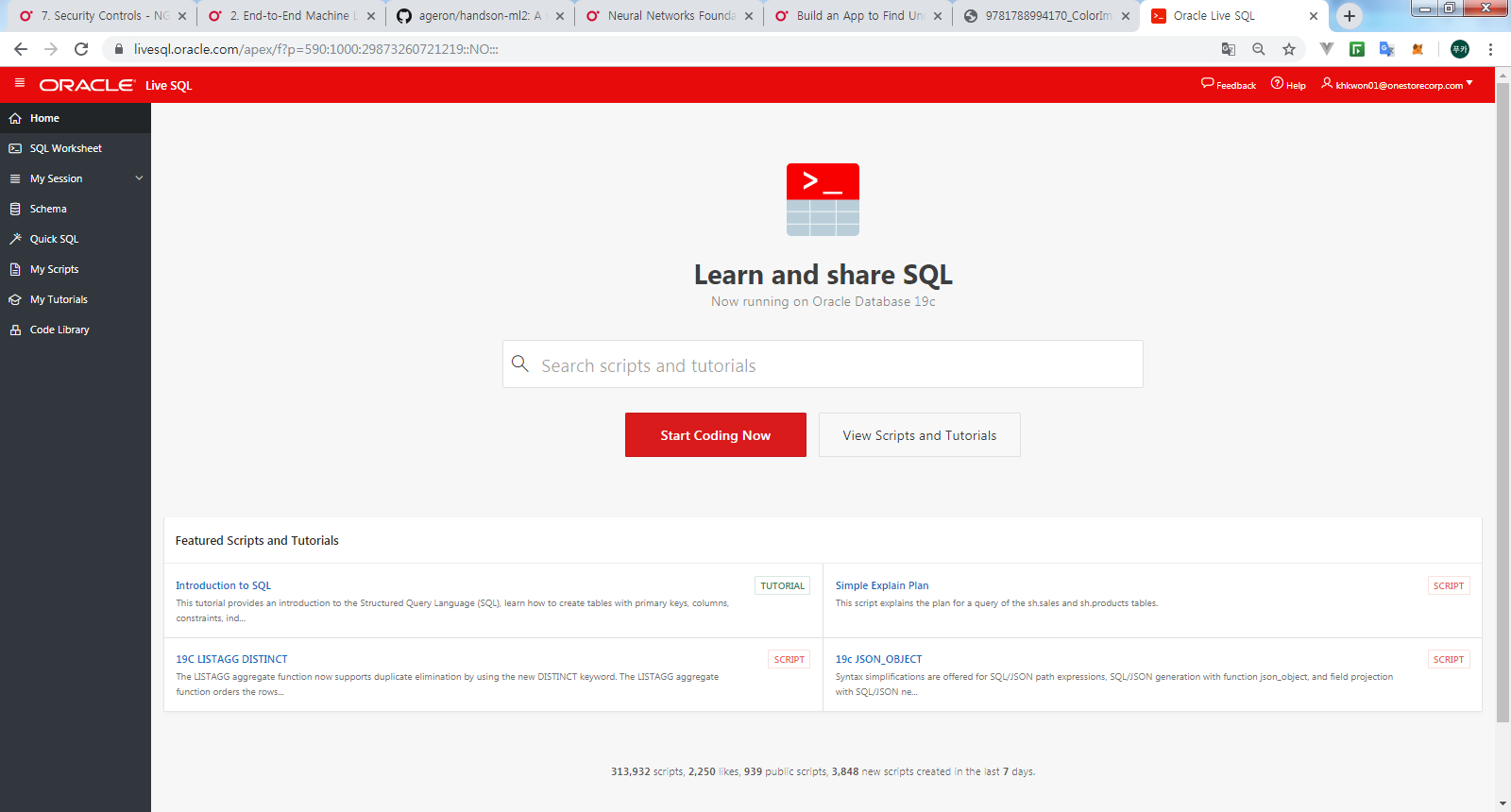Screen dimensions: 1511x812
Task: Click the vertical page scrollbar
Action: tap(1503, 402)
